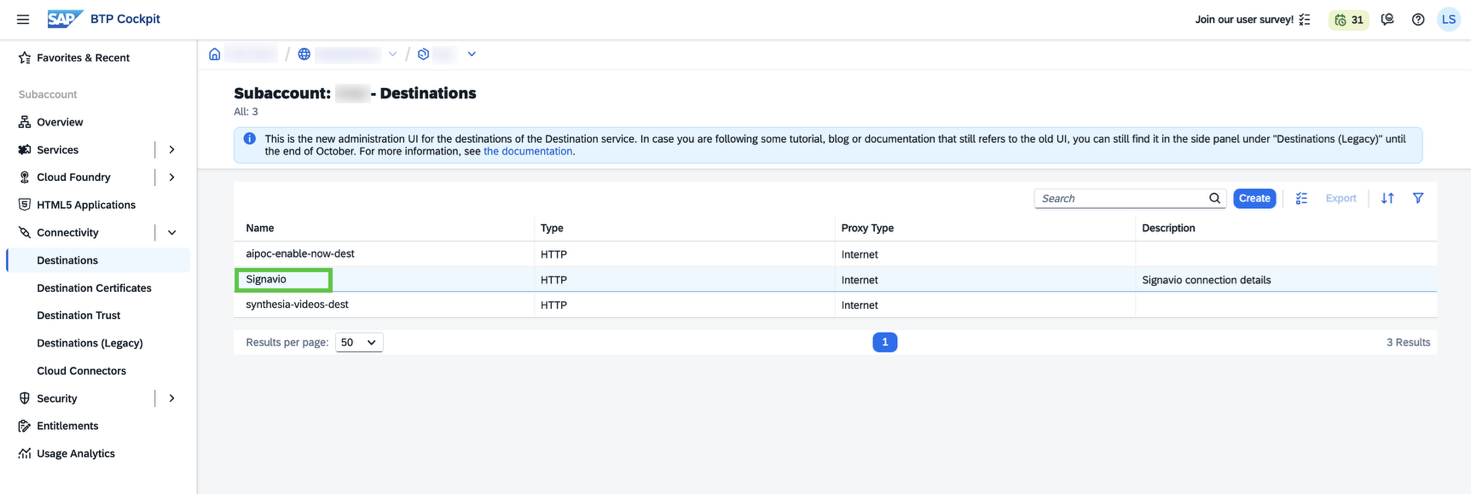Click the Services sidebar icon

[x=24, y=150]
